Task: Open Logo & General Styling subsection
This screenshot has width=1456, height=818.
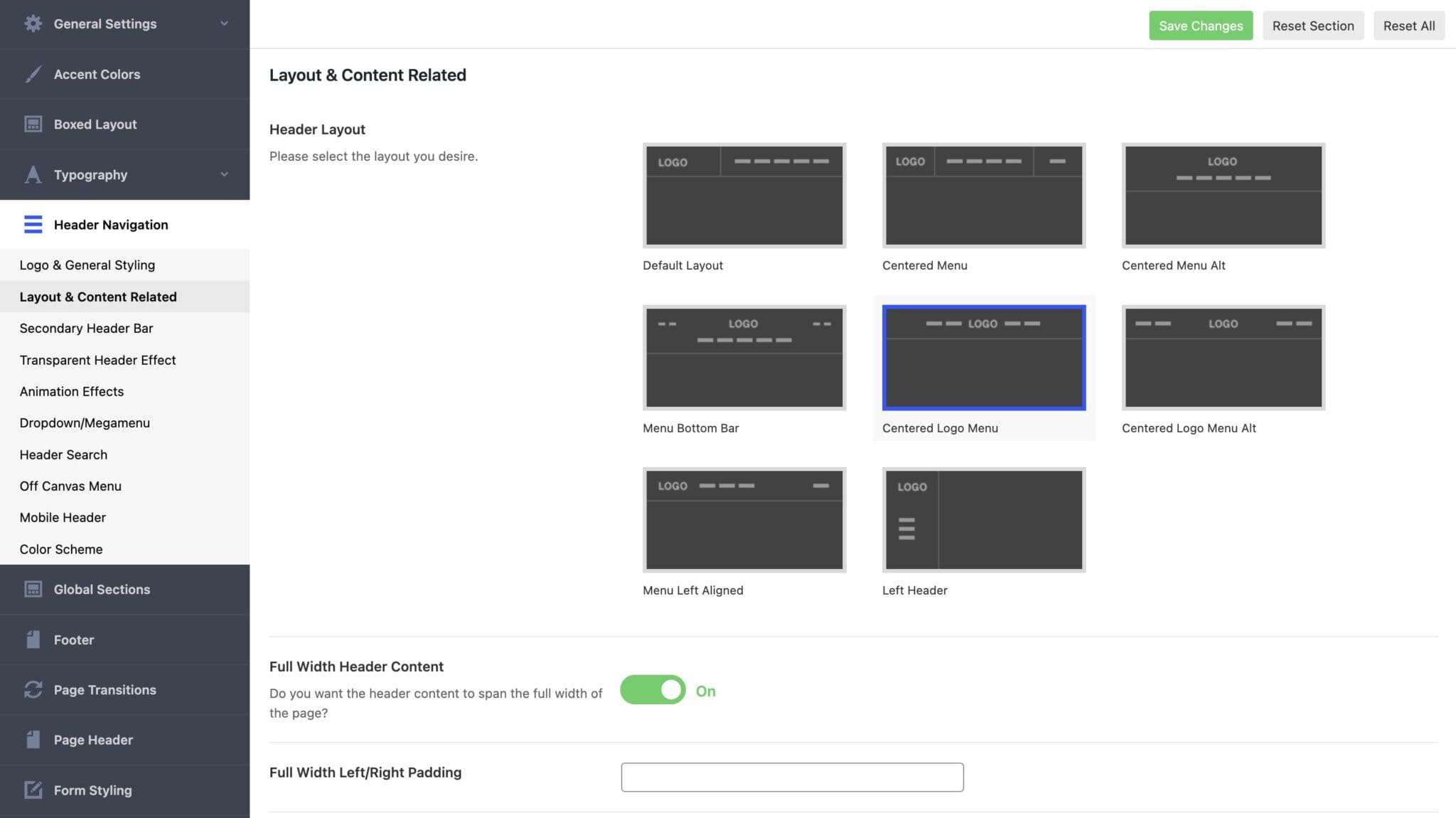Action: 124,265
